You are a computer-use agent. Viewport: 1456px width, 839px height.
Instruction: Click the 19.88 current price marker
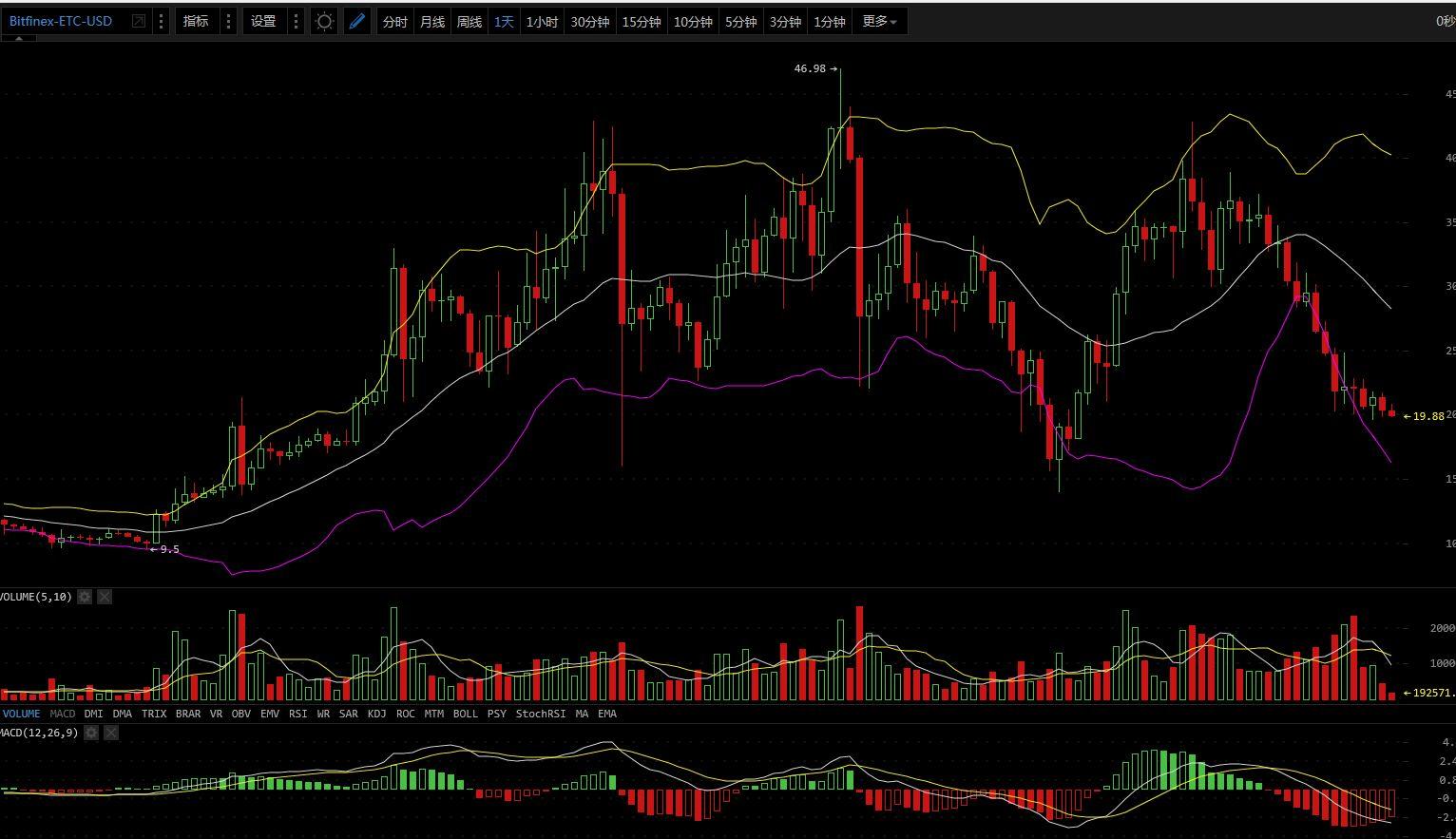pos(1428,416)
